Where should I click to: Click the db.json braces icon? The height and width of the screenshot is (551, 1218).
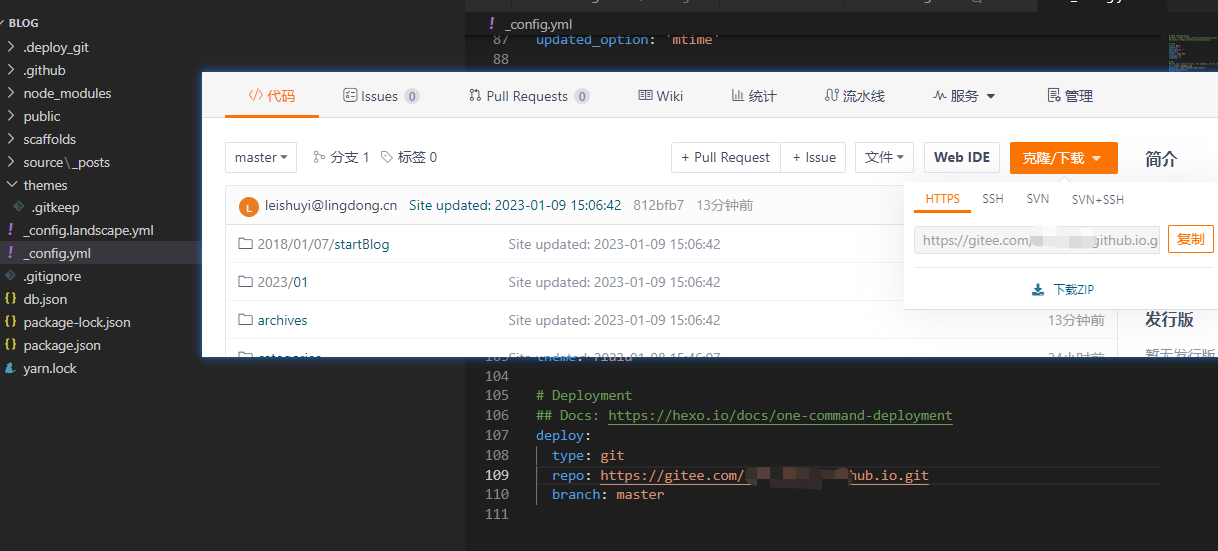tap(11, 299)
